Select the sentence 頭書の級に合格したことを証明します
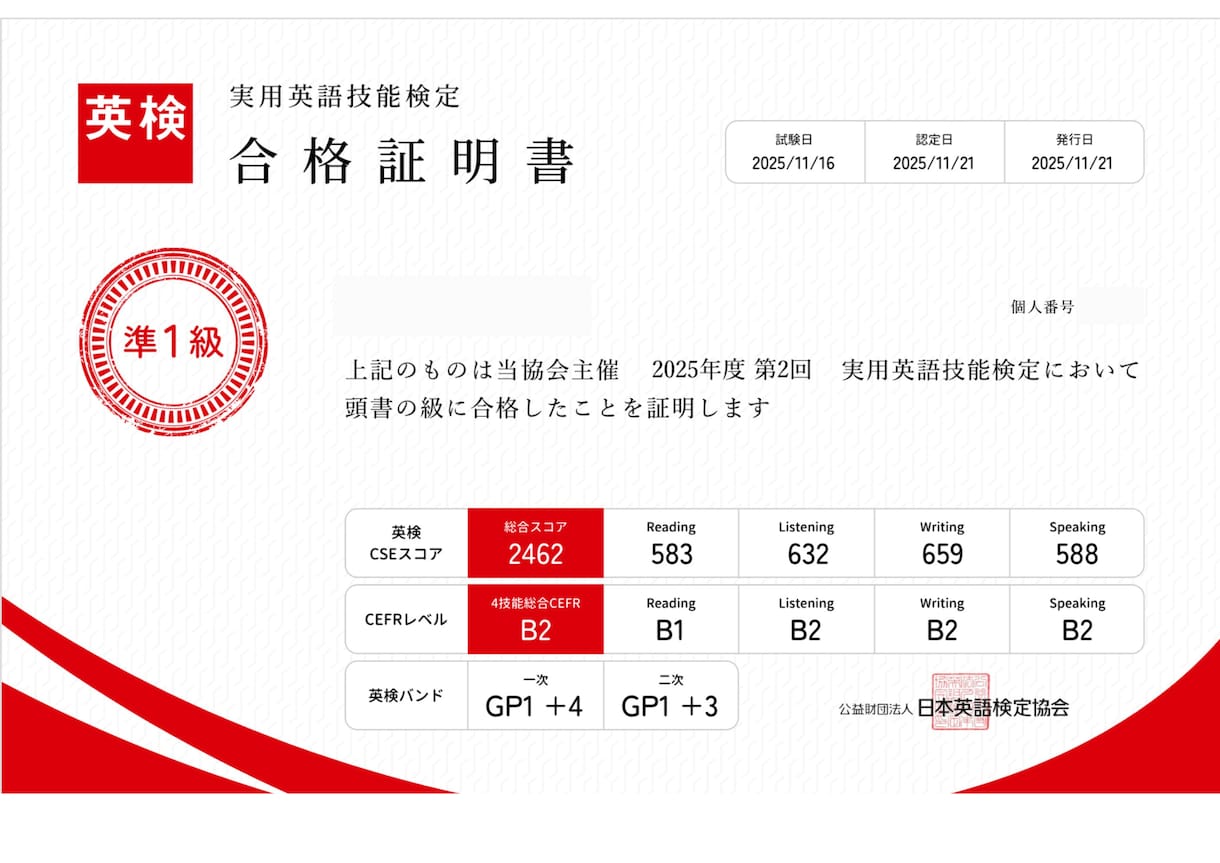The image size is (1220, 863). click(x=558, y=408)
